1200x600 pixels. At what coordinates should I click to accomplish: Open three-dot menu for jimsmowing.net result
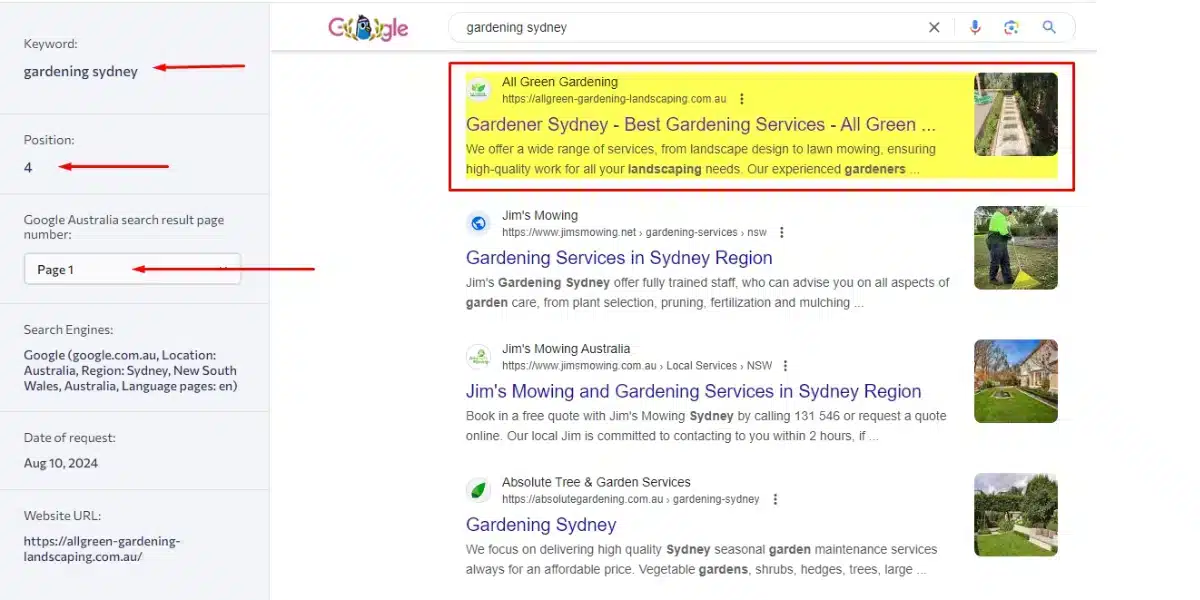tap(782, 232)
